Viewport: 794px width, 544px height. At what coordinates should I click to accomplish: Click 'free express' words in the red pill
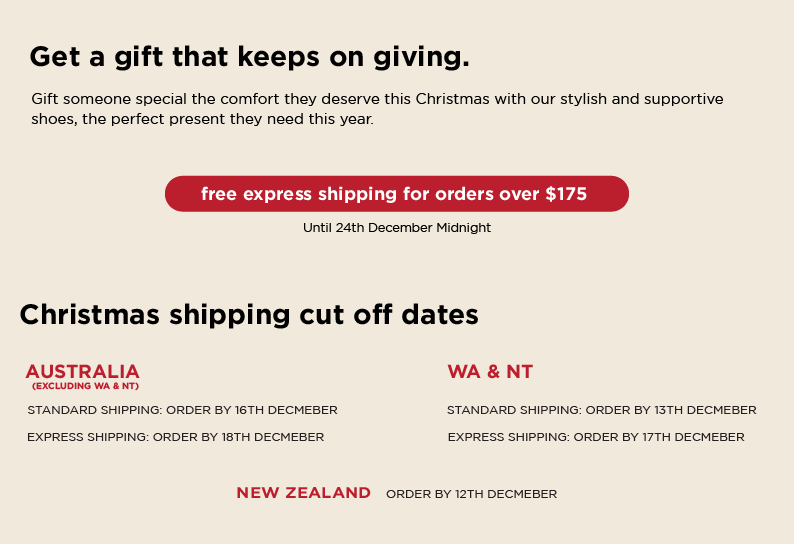[x=256, y=195]
